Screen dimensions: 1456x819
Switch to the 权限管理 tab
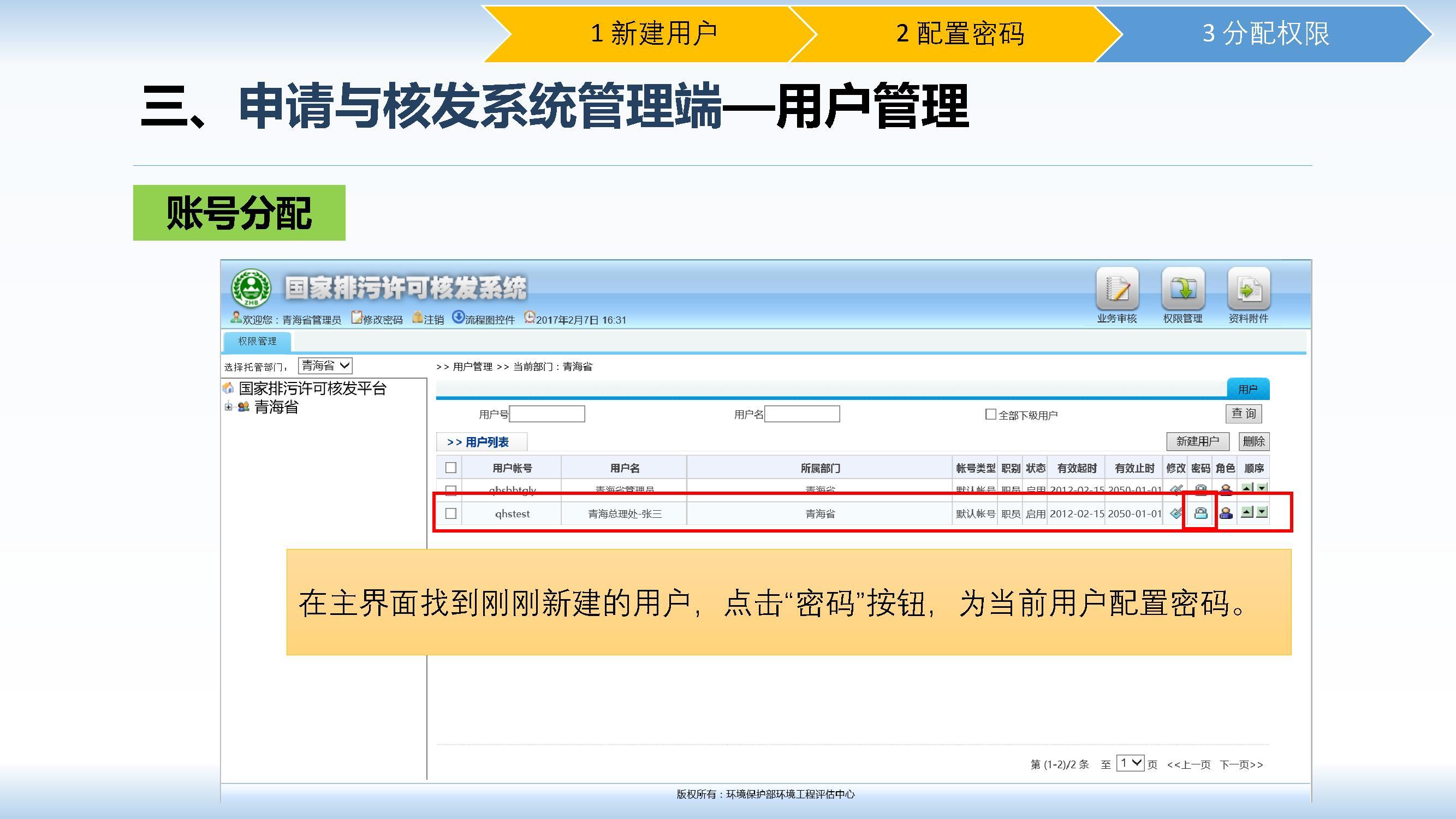(x=257, y=341)
